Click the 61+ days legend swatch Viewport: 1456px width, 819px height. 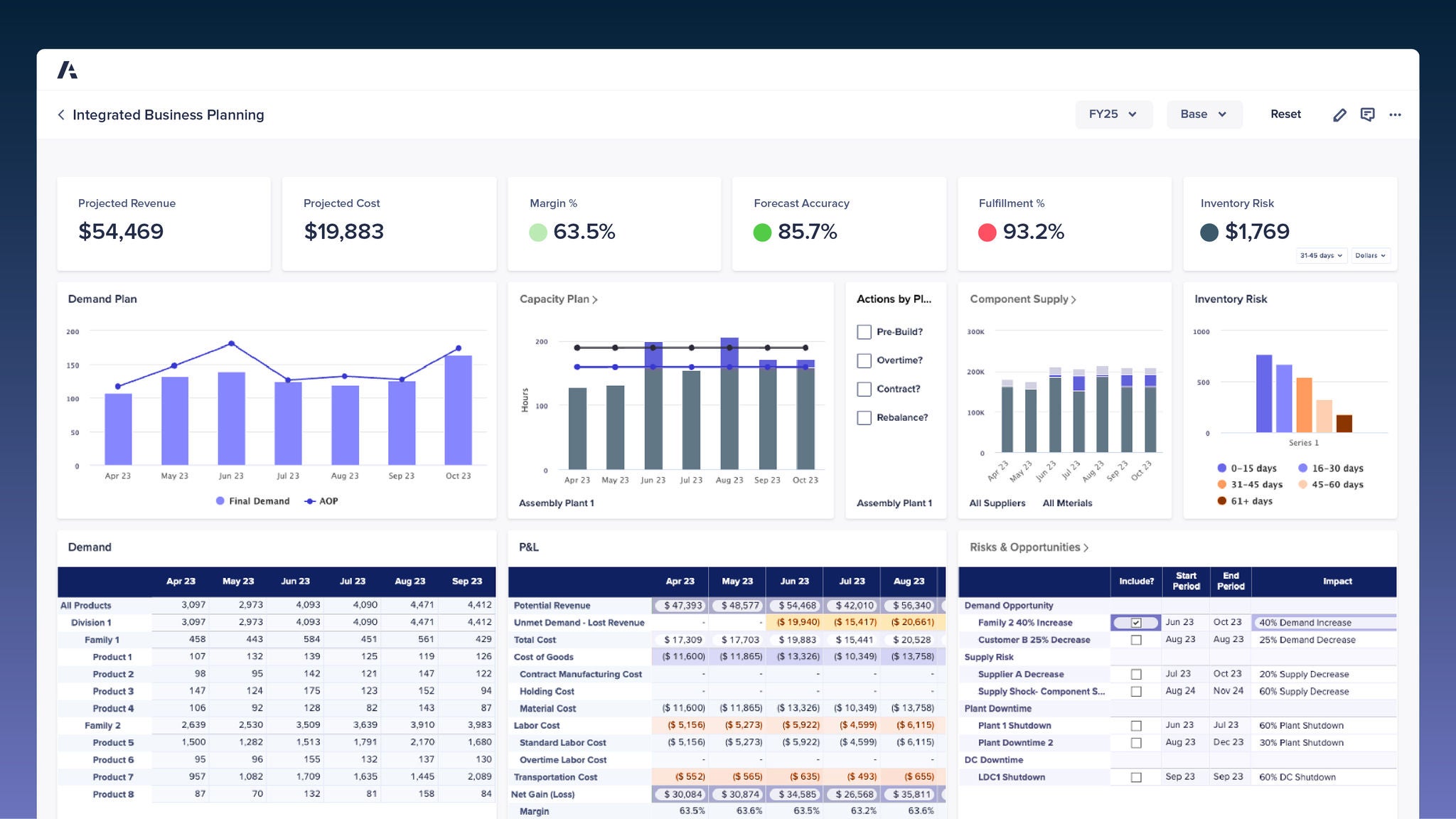tap(1221, 501)
